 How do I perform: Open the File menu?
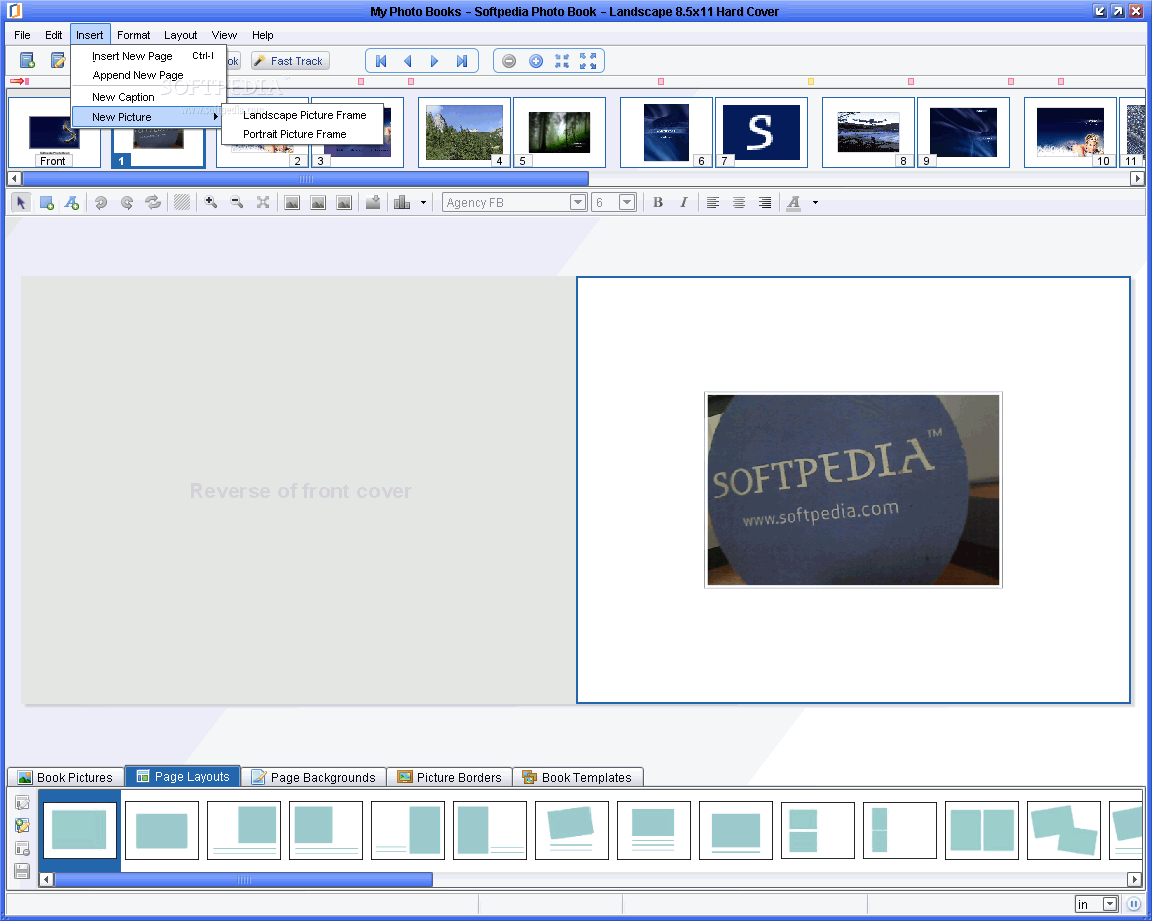click(x=22, y=35)
